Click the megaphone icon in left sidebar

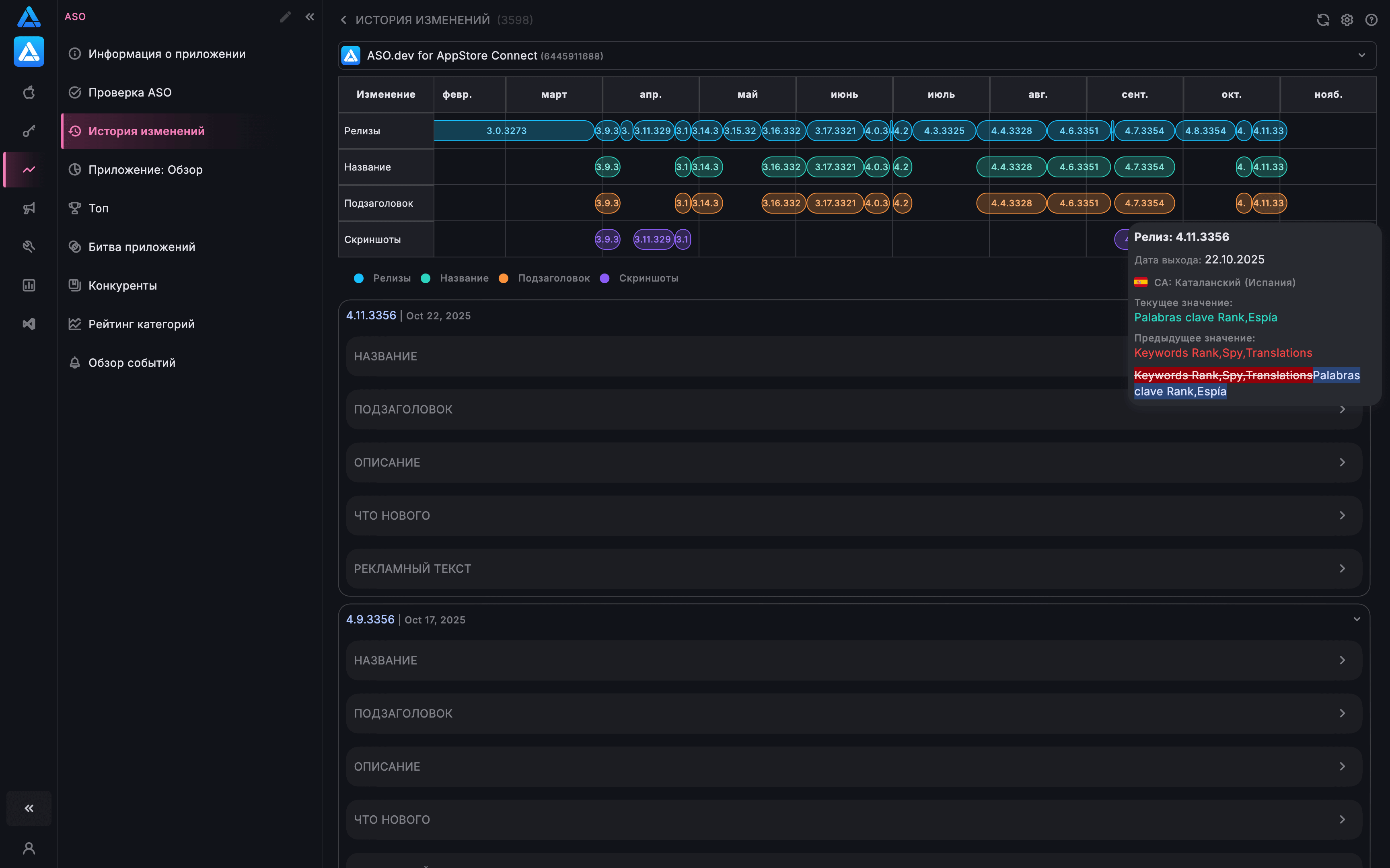point(29,208)
